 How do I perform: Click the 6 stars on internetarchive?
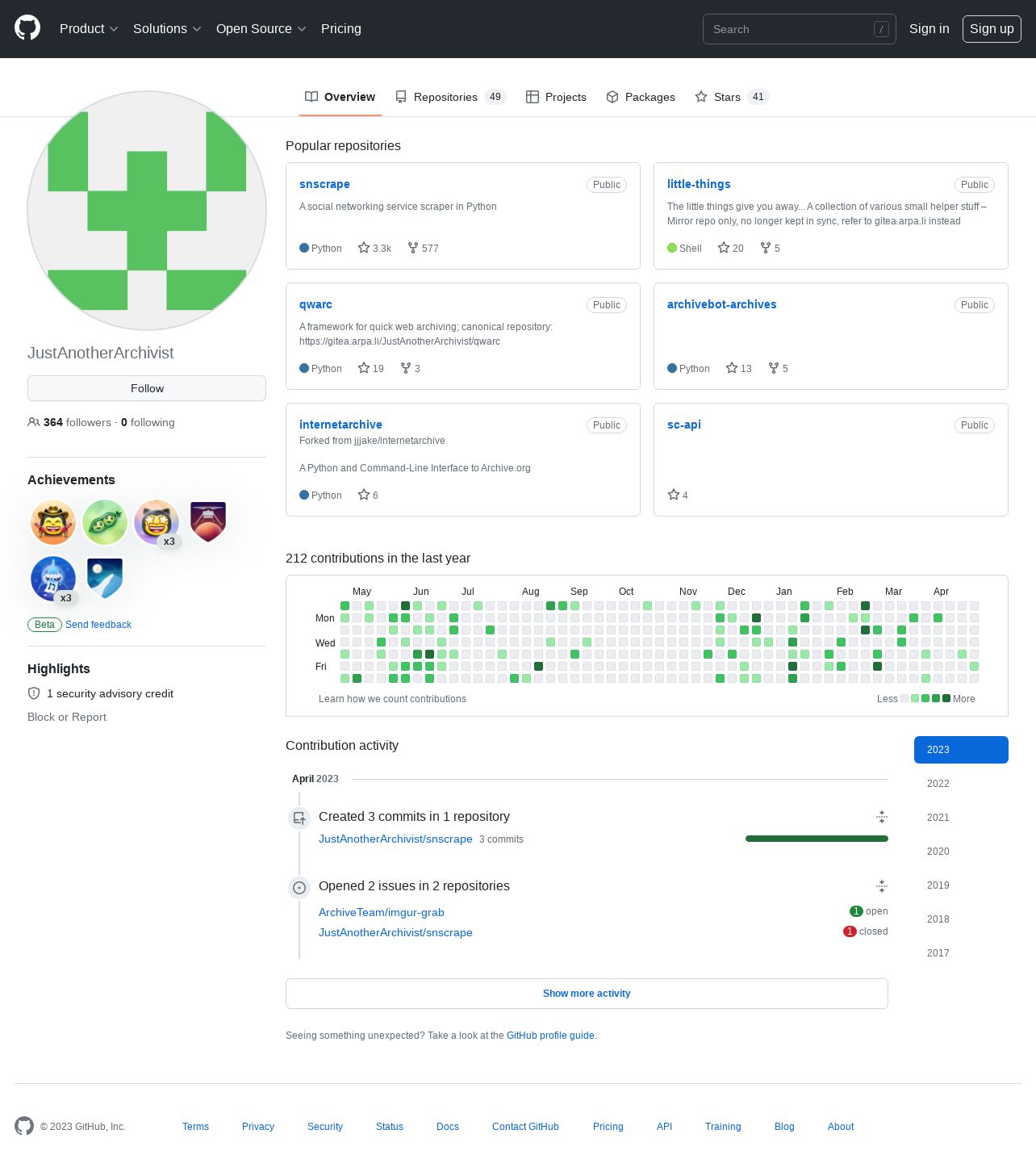point(368,495)
